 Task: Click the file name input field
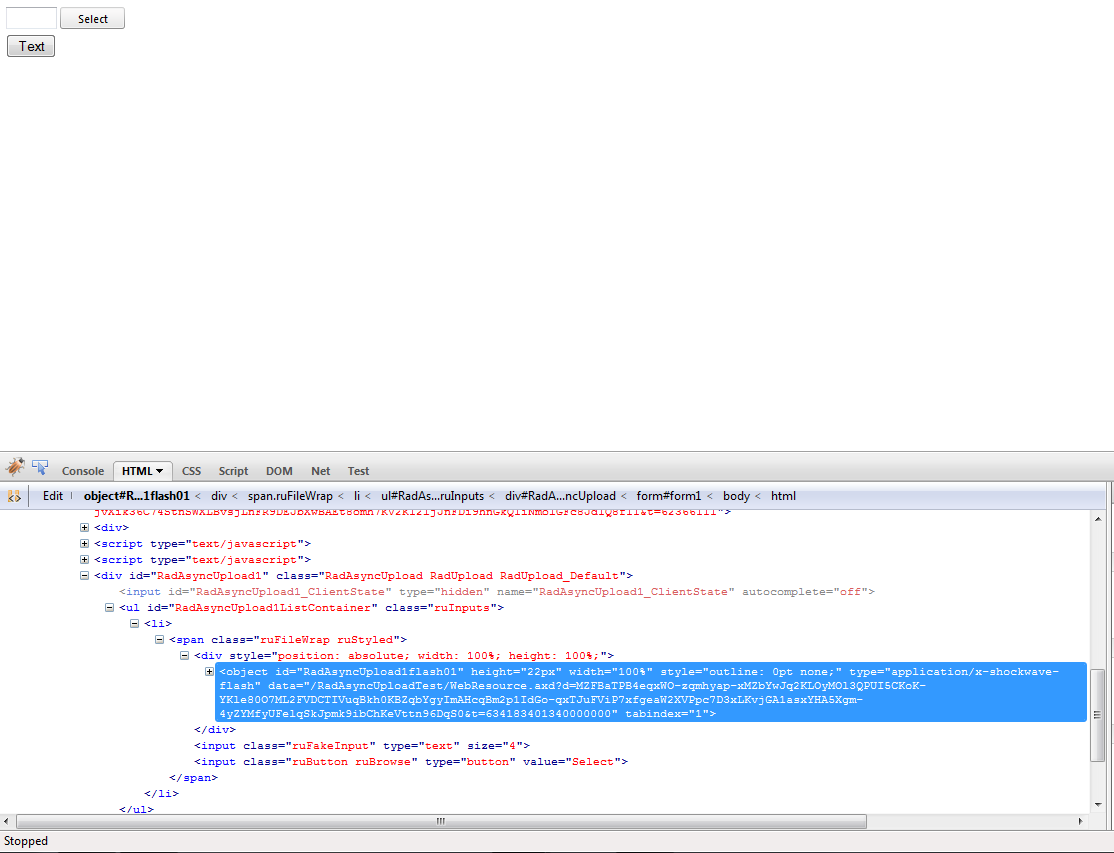coord(31,18)
